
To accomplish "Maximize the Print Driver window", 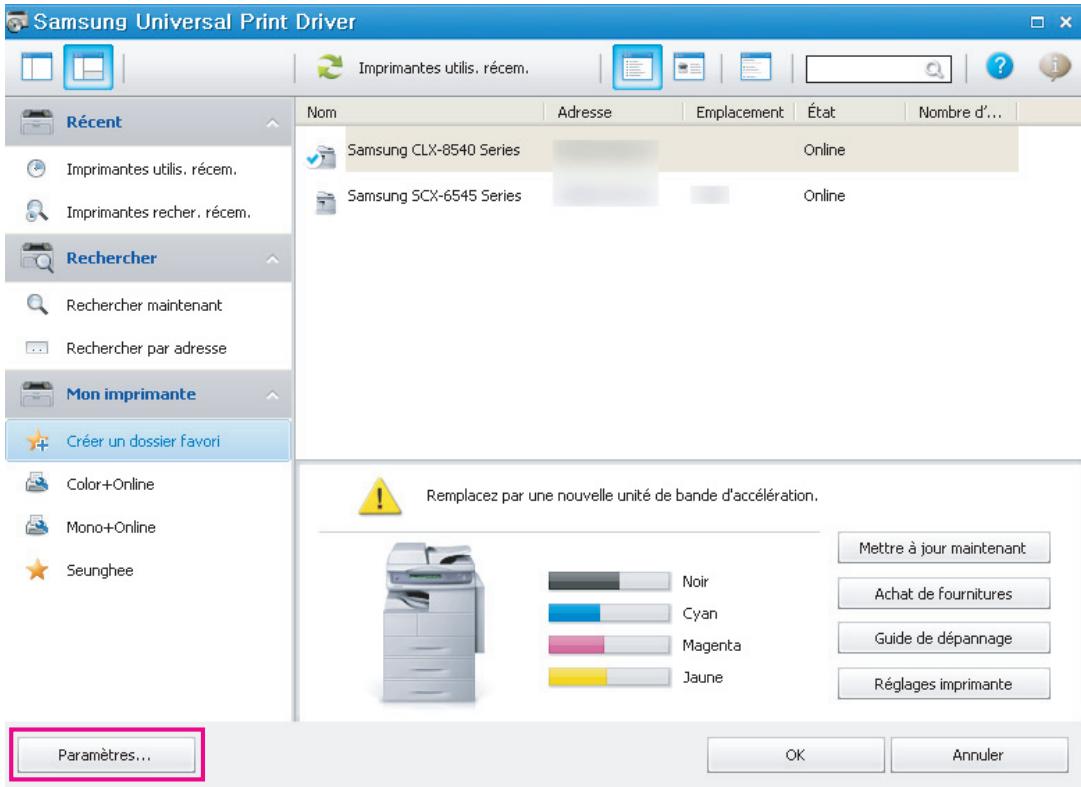I will 1037,22.
